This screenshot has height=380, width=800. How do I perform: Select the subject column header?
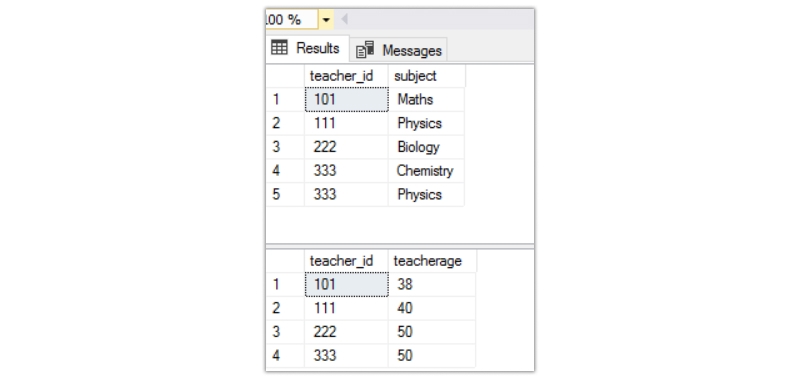pyautogui.click(x=427, y=76)
